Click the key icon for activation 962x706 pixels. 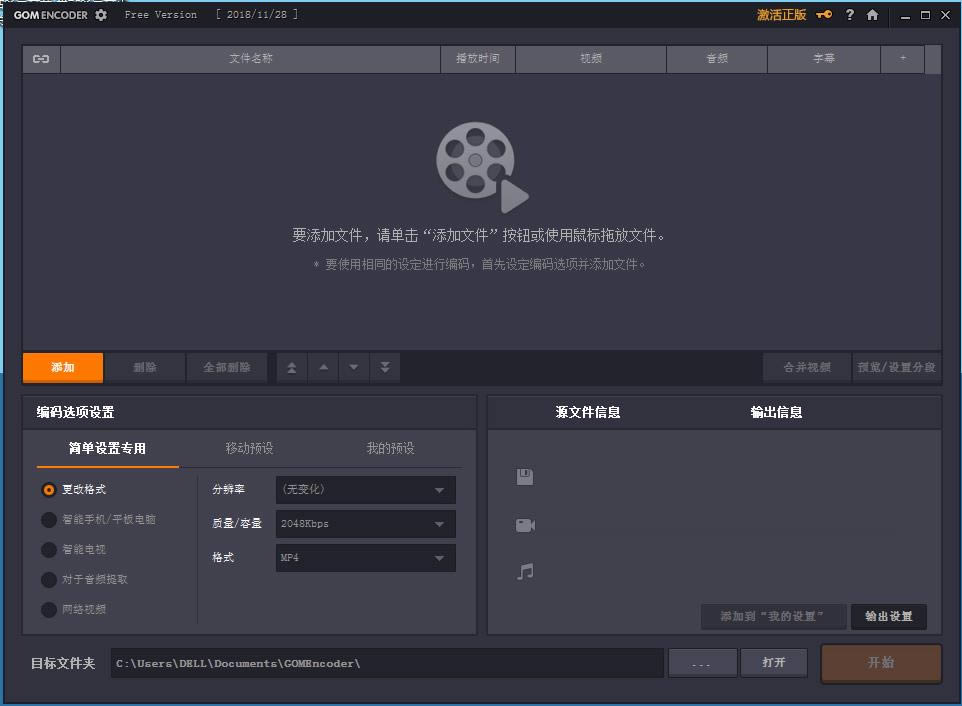tap(824, 15)
